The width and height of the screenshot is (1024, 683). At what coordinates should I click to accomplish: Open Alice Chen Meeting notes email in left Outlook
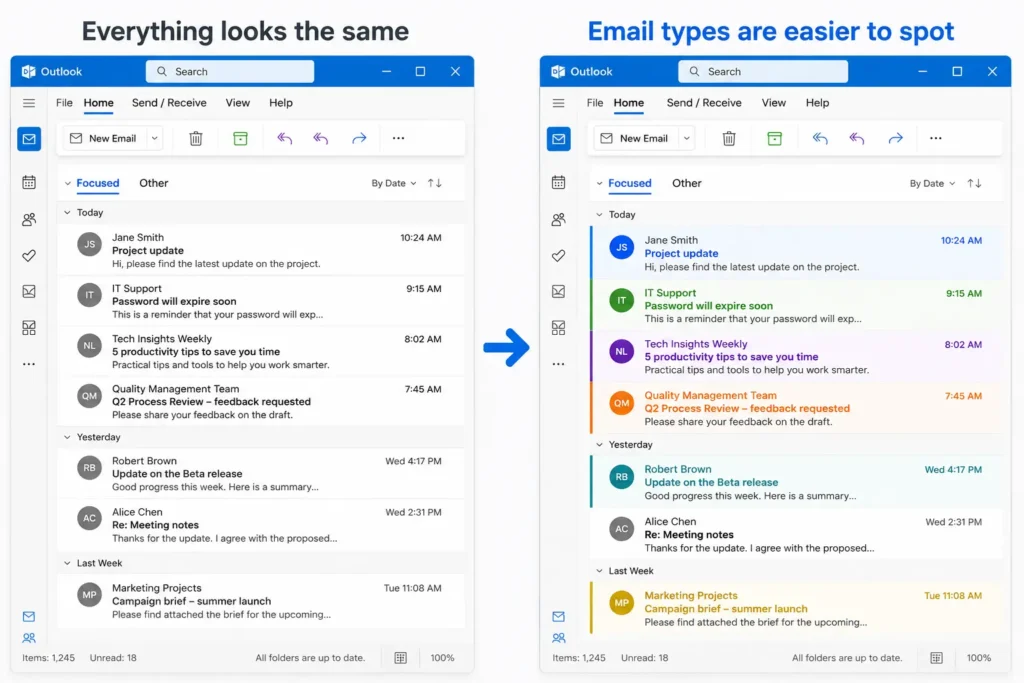261,525
